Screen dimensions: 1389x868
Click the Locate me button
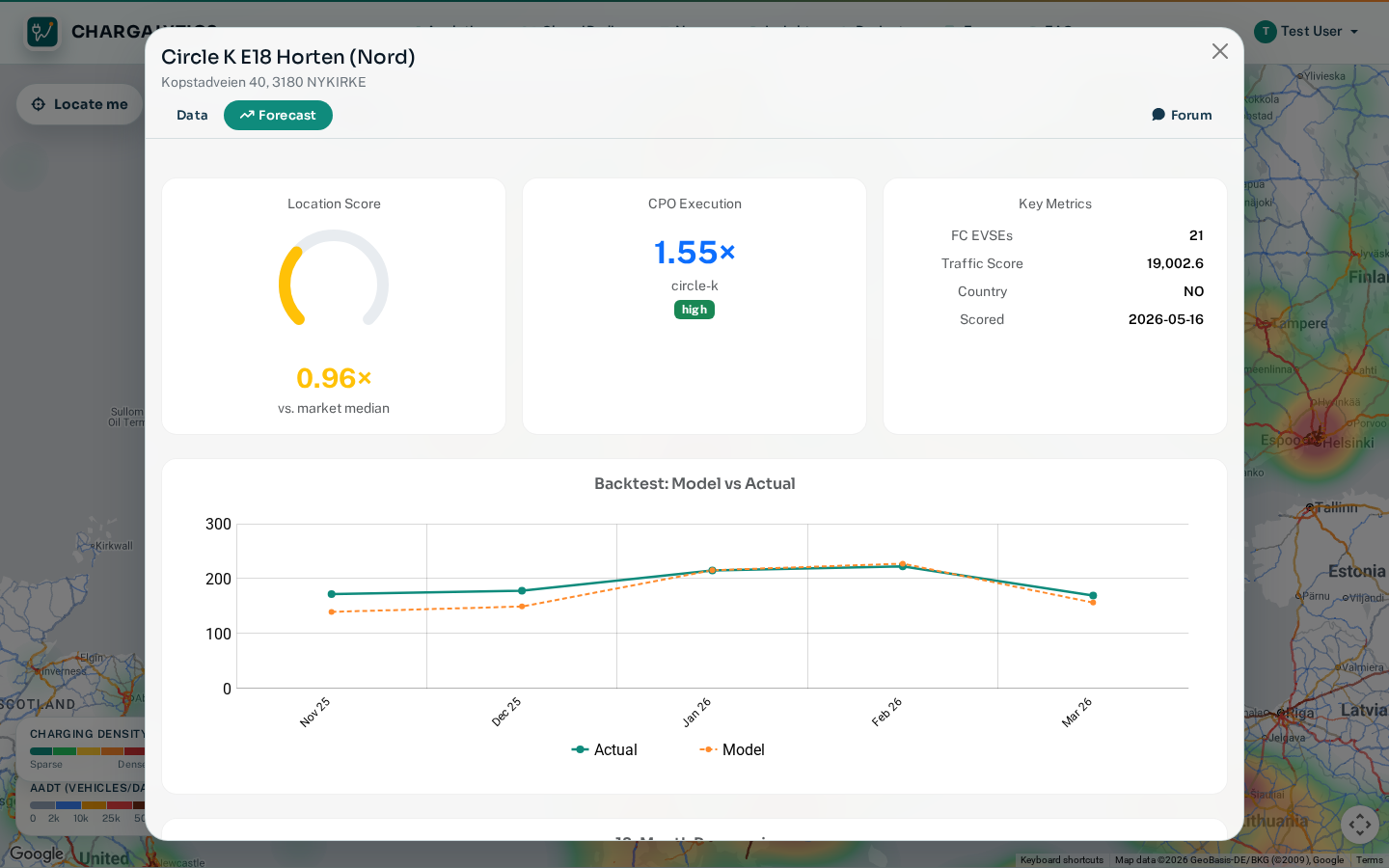coord(79,104)
